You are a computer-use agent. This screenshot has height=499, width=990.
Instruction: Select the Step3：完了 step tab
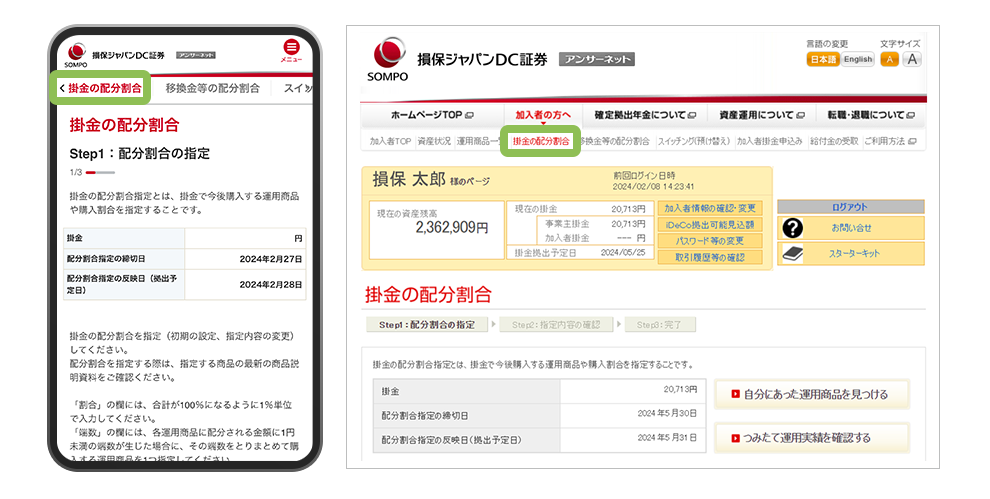click(660, 325)
